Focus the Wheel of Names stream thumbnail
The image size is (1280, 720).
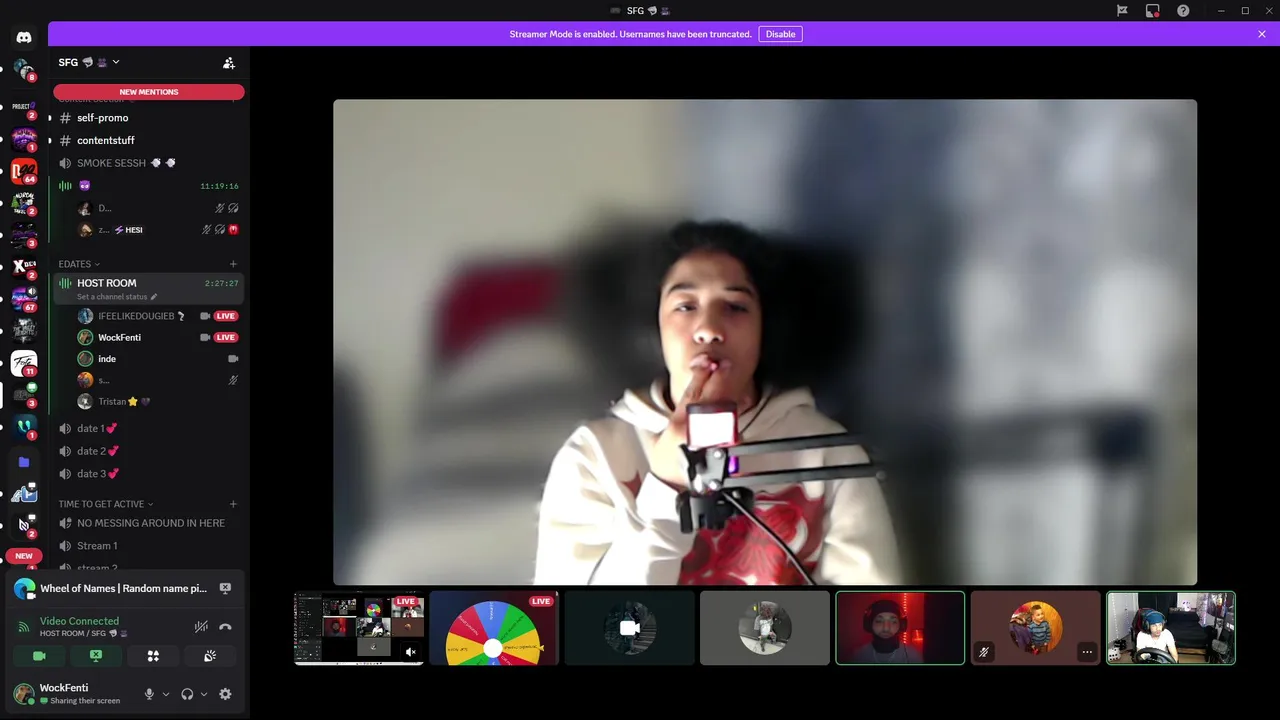point(494,628)
